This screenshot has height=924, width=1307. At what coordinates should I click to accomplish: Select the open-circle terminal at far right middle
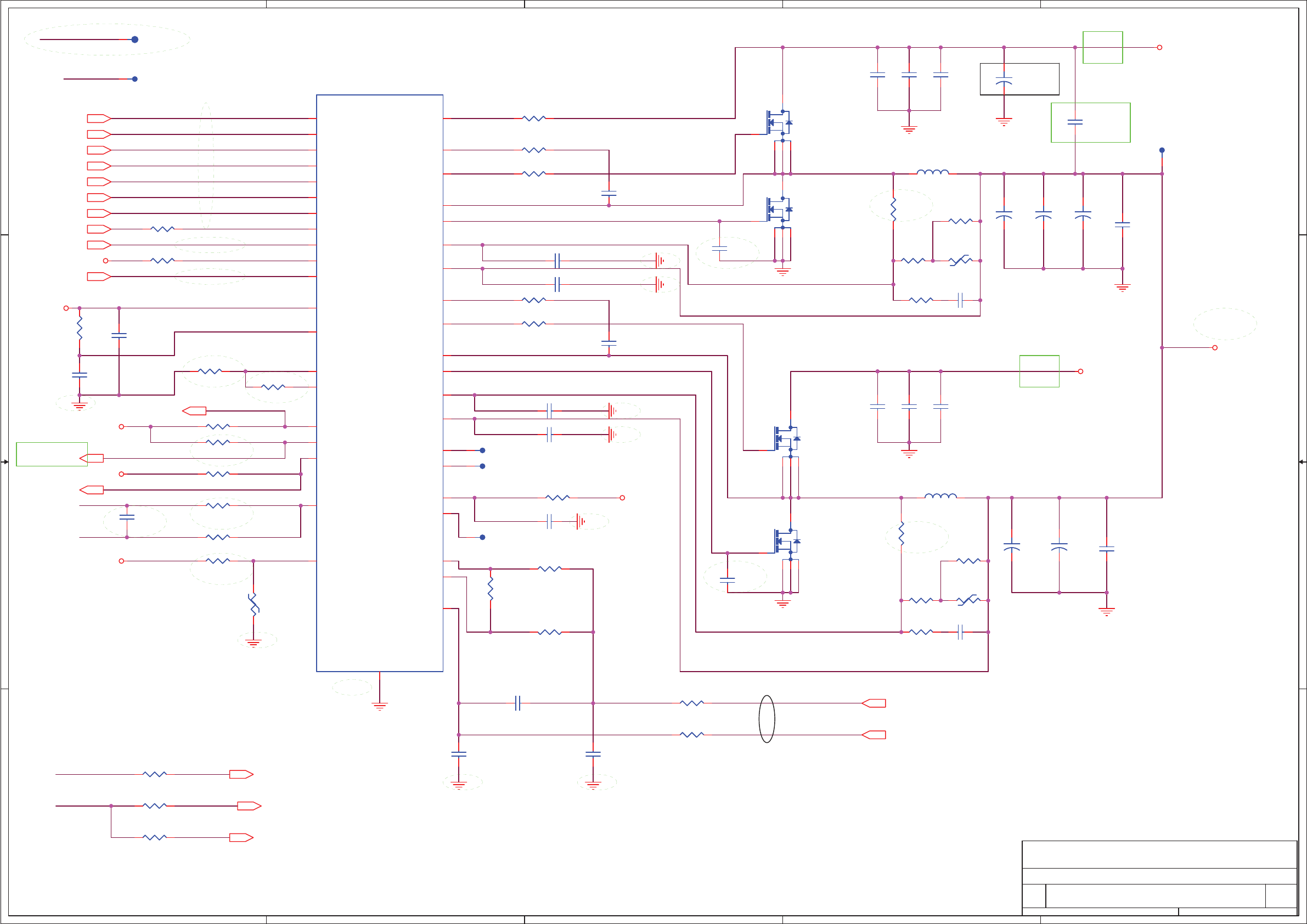(1215, 348)
